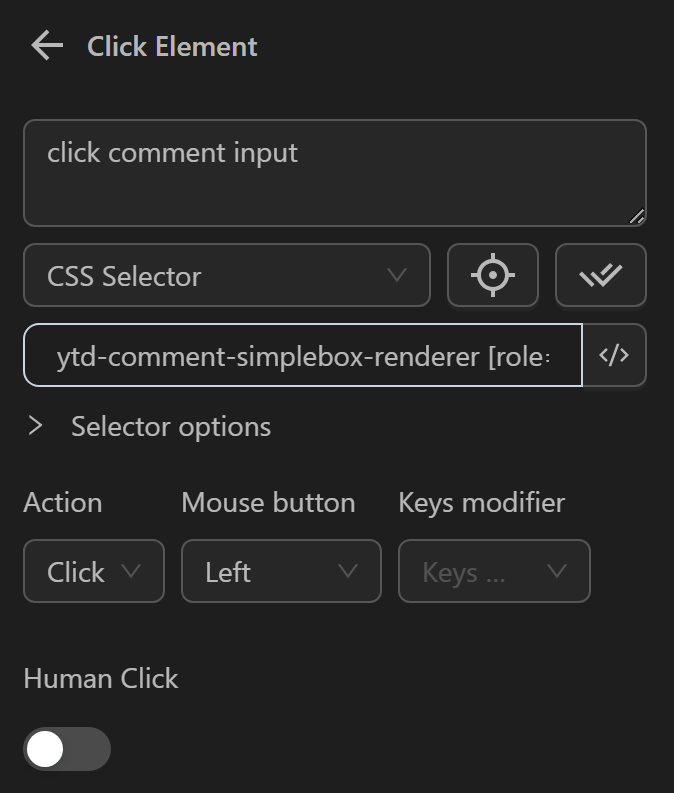Enable the Human Click toggle
674x793 pixels.
click(x=66, y=749)
